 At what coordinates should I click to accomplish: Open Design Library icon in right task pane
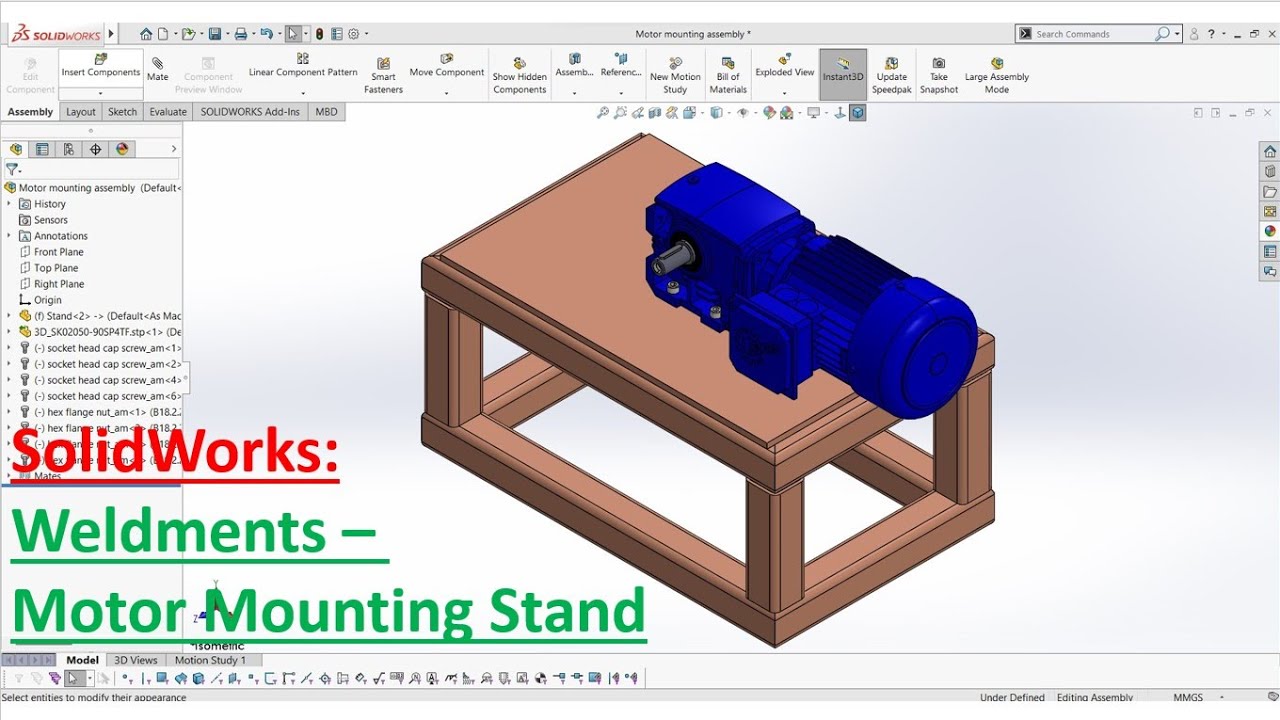[x=1270, y=171]
